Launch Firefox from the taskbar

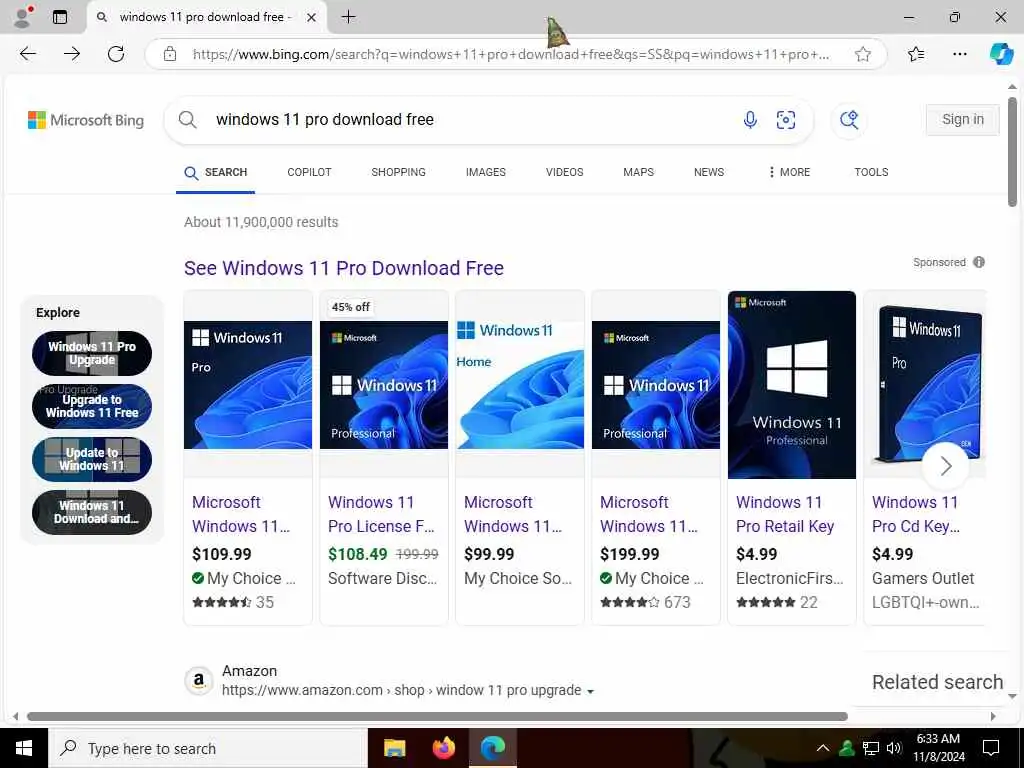(444, 748)
